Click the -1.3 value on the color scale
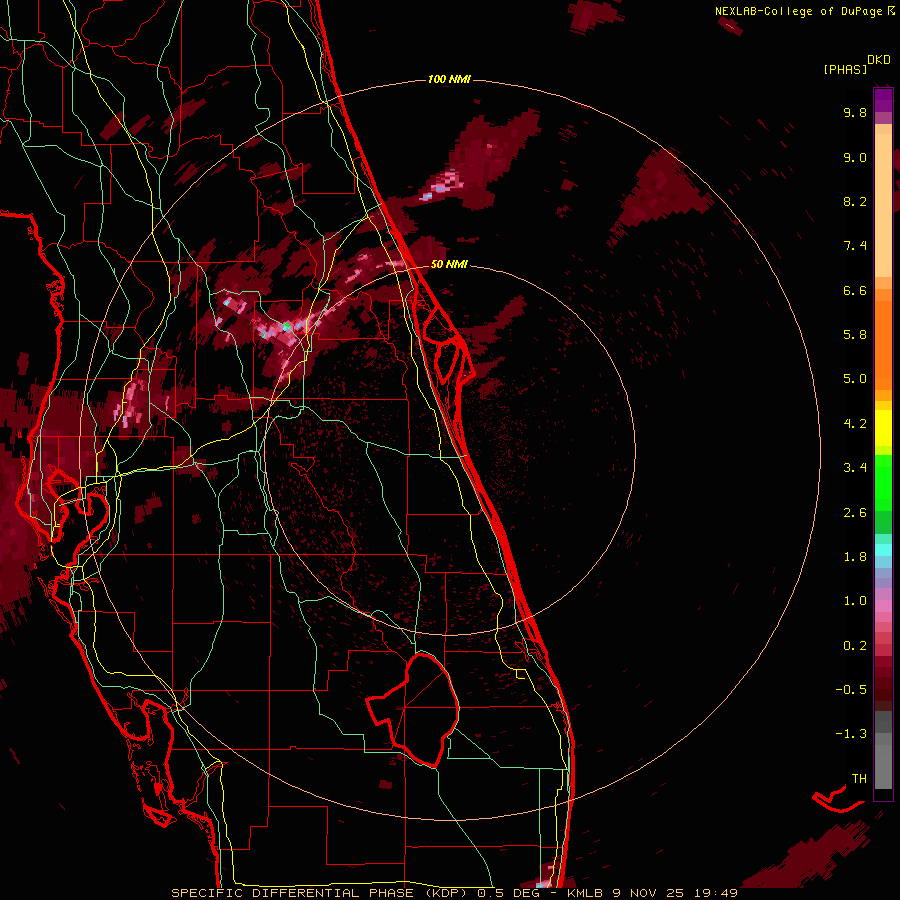This screenshot has height=900, width=900. coord(851,734)
